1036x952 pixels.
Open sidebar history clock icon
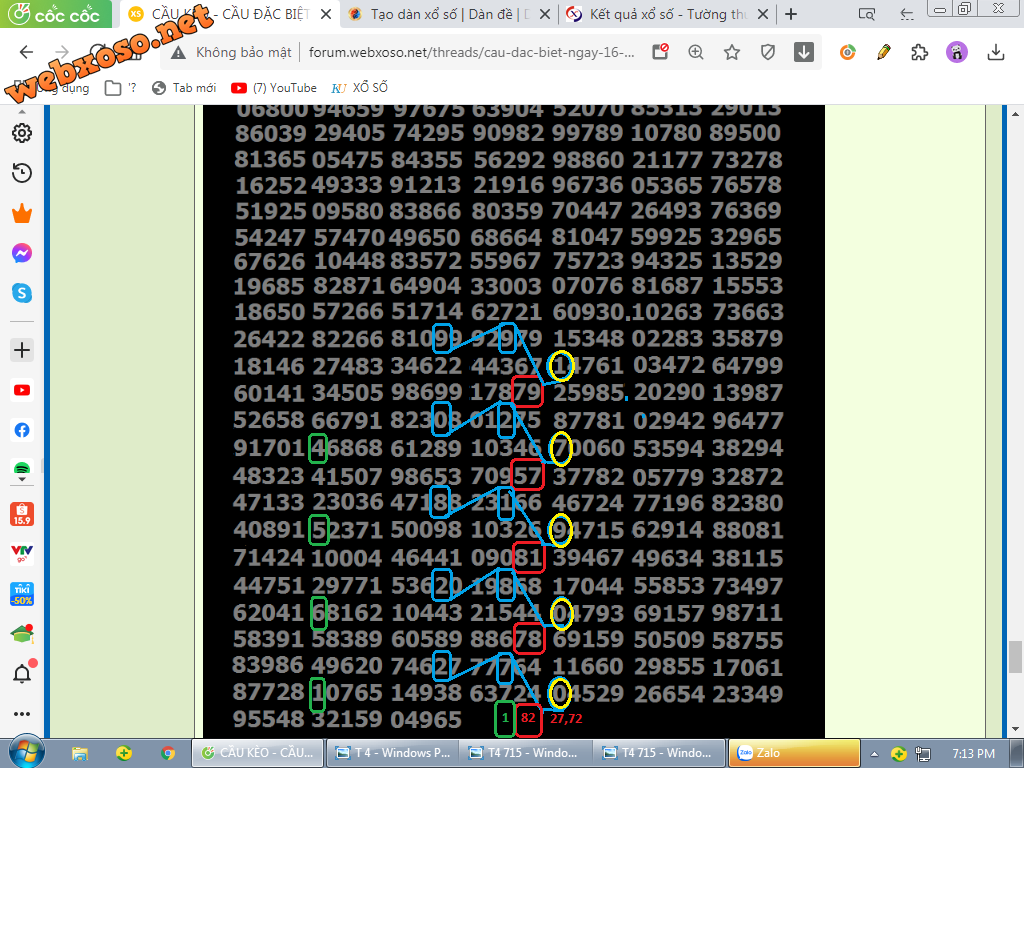[22, 175]
